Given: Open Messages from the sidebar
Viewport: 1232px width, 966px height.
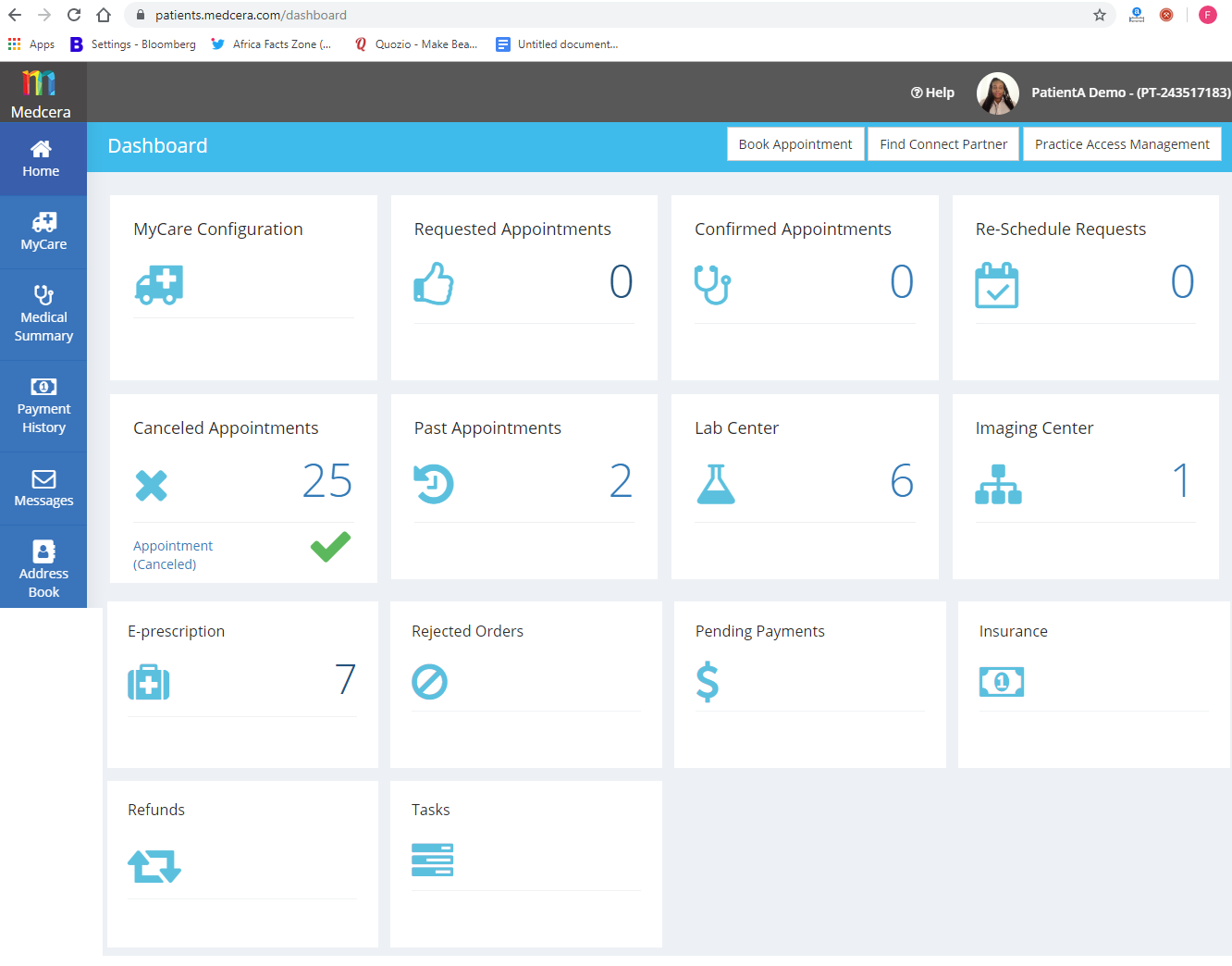Looking at the screenshot, I should coord(43,489).
